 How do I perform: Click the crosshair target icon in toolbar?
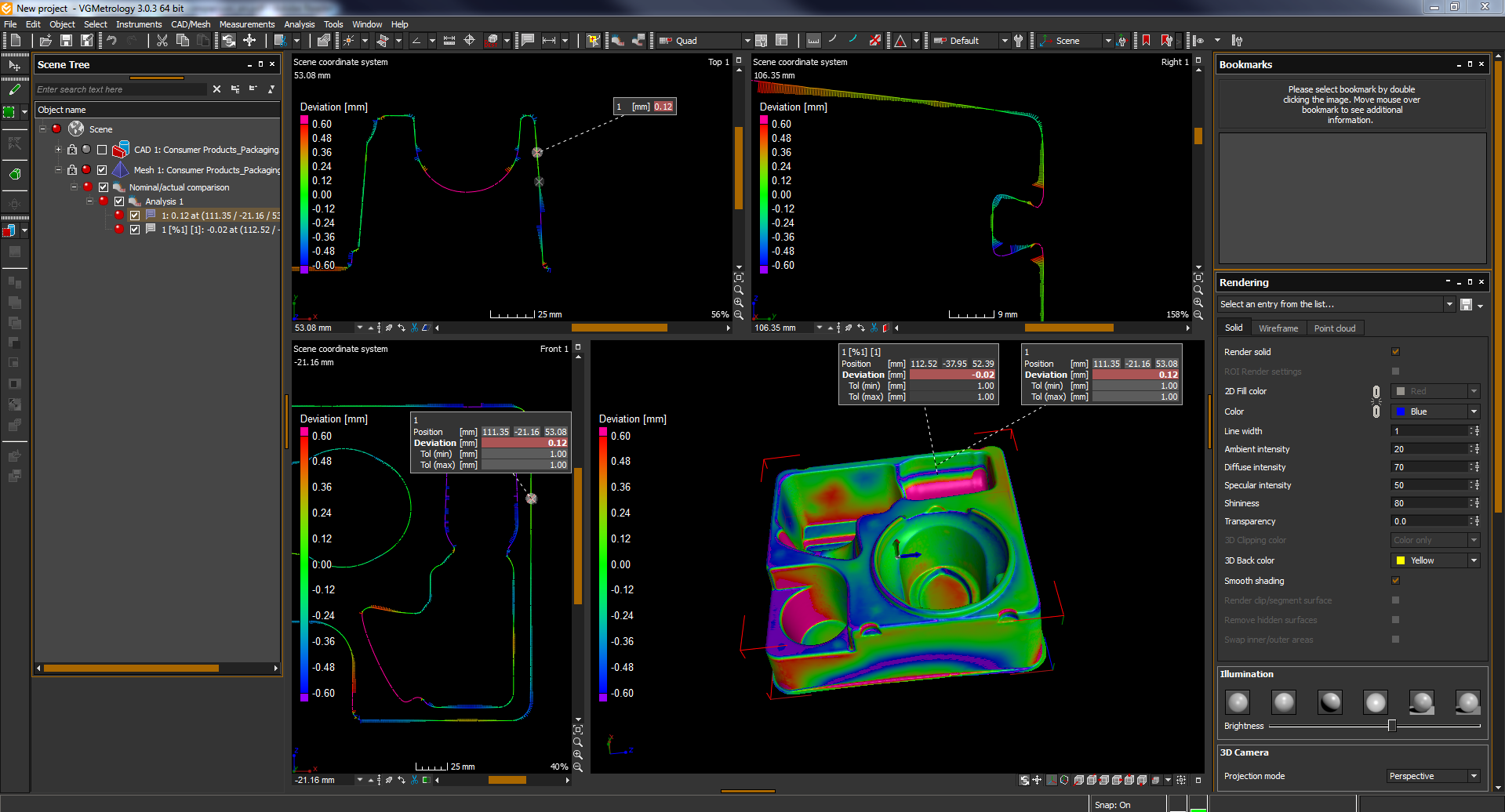469,41
